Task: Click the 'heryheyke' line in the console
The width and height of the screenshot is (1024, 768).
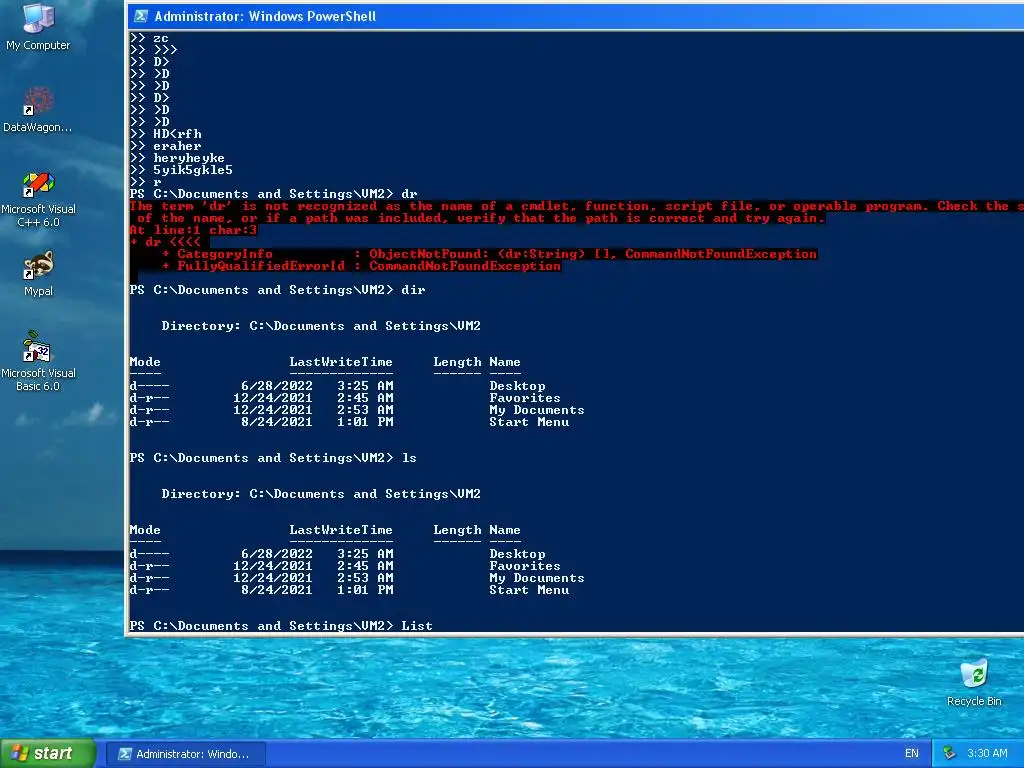Action: [x=189, y=158]
